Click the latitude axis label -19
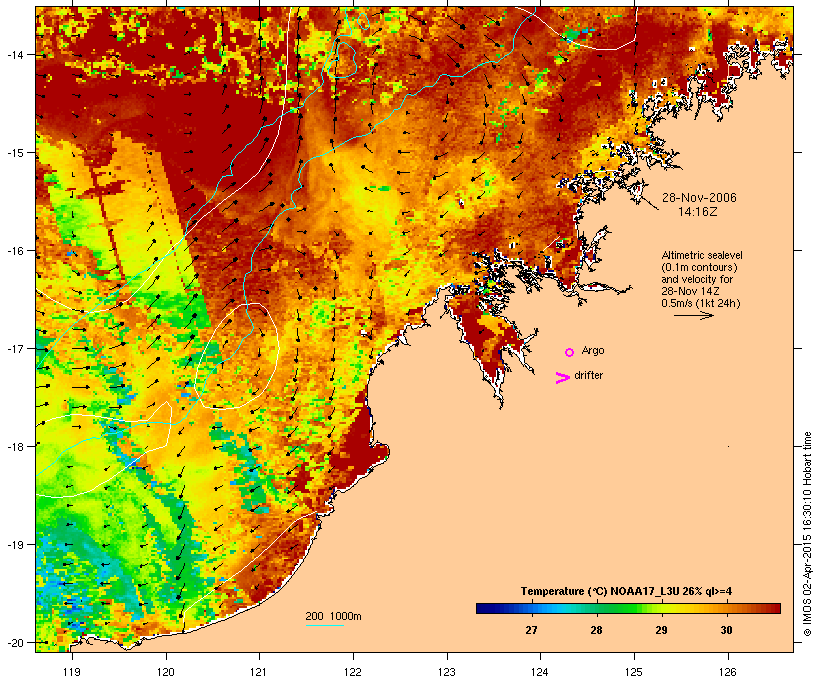The width and height of the screenshot is (820, 680). tap(14, 545)
